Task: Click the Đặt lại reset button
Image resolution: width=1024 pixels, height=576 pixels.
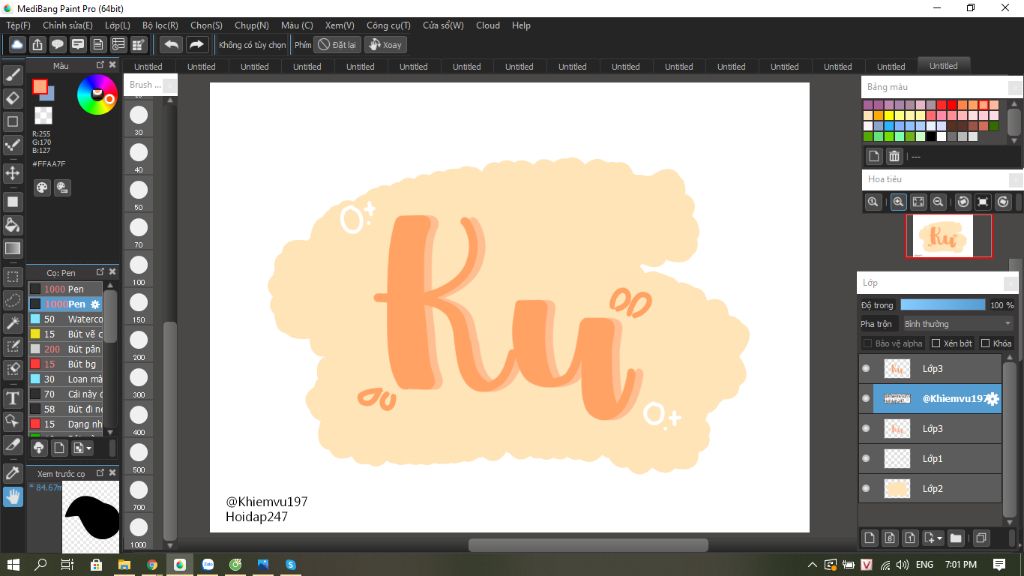Action: click(338, 44)
